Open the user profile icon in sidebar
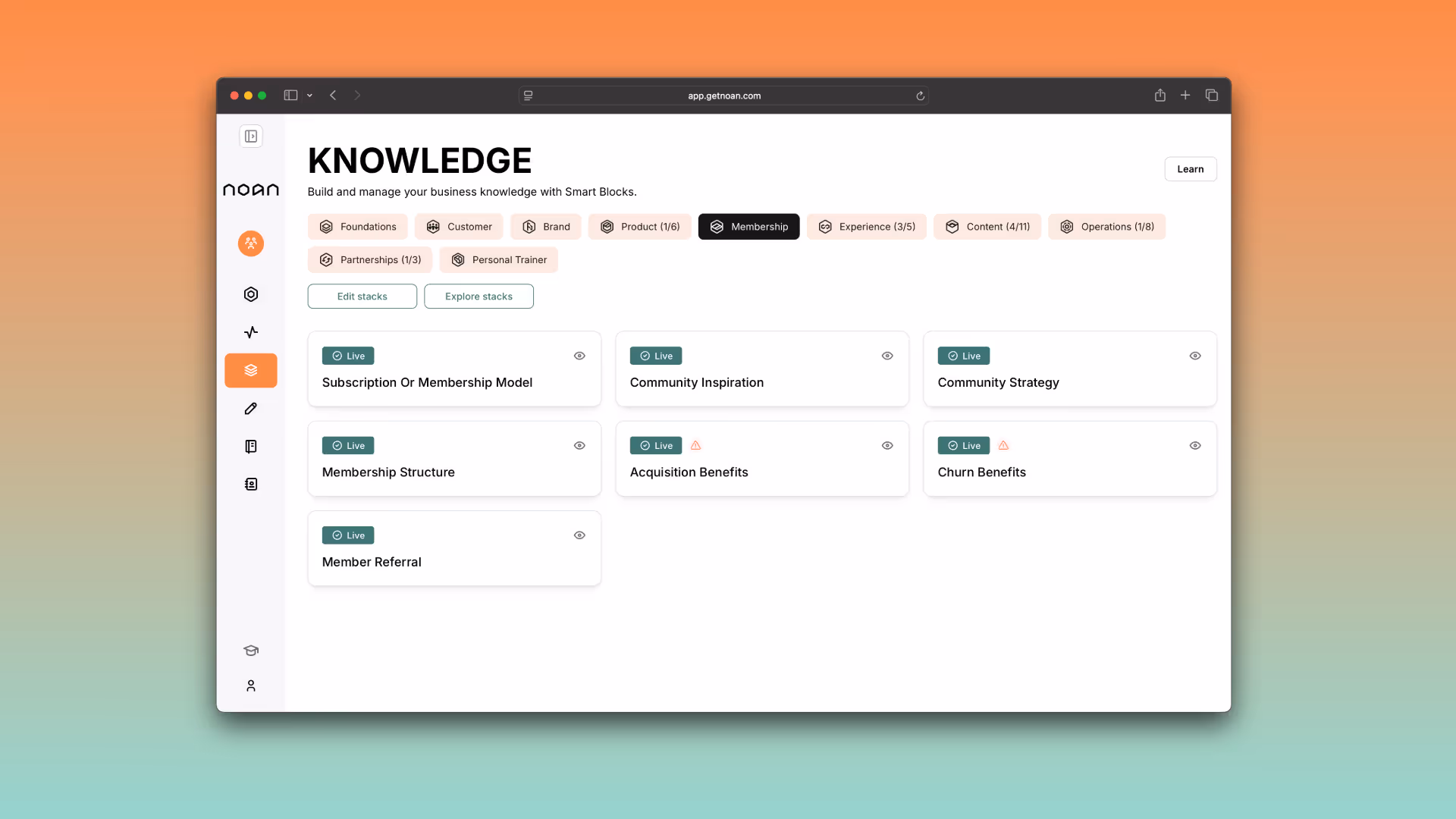Screen dimensions: 1456x819 pos(251,686)
